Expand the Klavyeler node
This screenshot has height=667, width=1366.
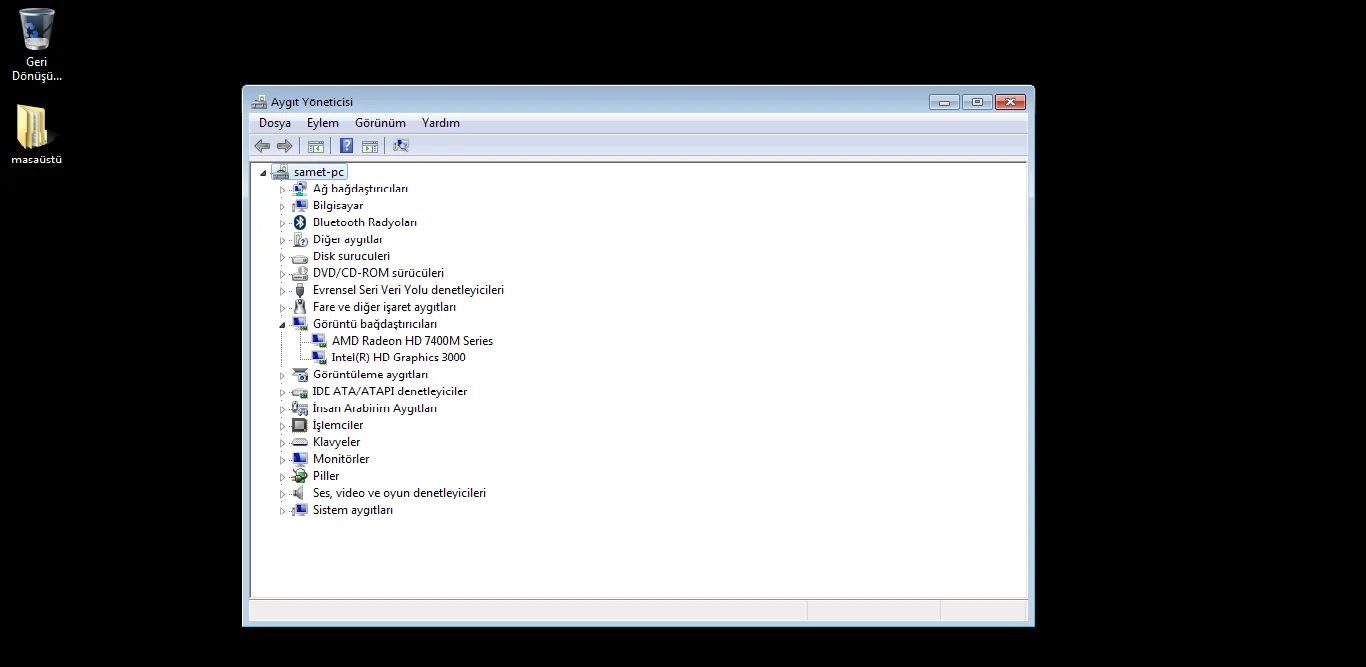[282, 443]
